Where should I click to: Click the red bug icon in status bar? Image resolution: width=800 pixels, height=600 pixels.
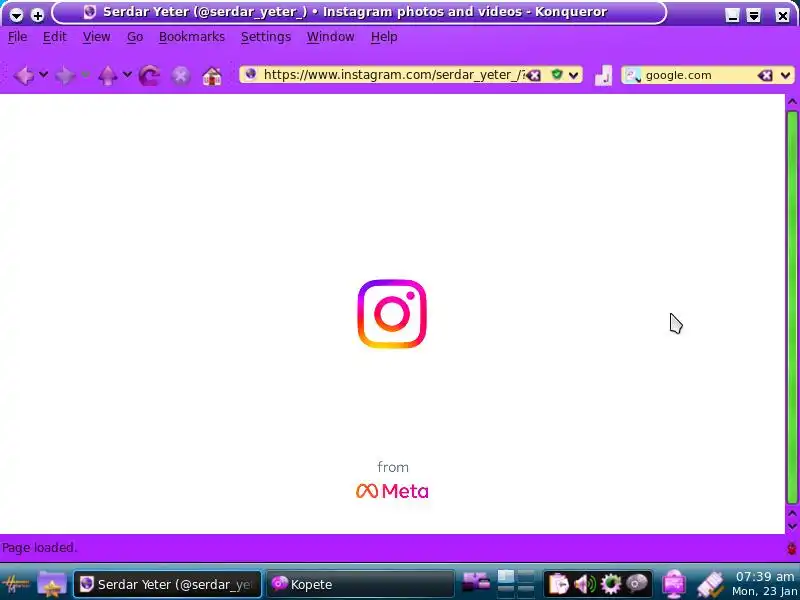pos(792,548)
